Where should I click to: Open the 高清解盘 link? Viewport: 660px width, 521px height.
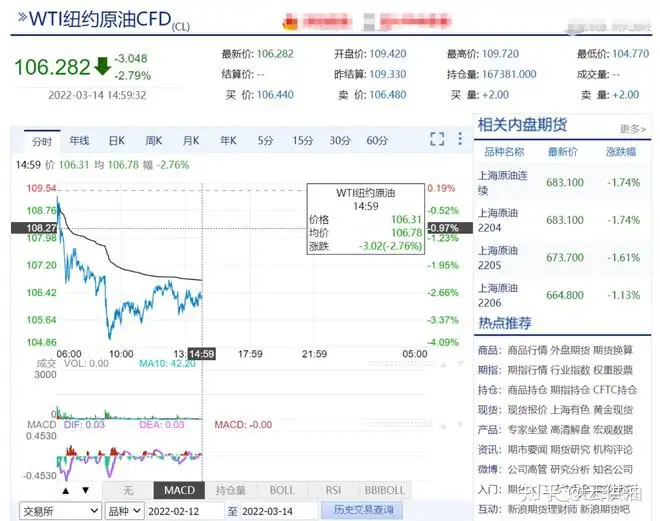click(570, 430)
